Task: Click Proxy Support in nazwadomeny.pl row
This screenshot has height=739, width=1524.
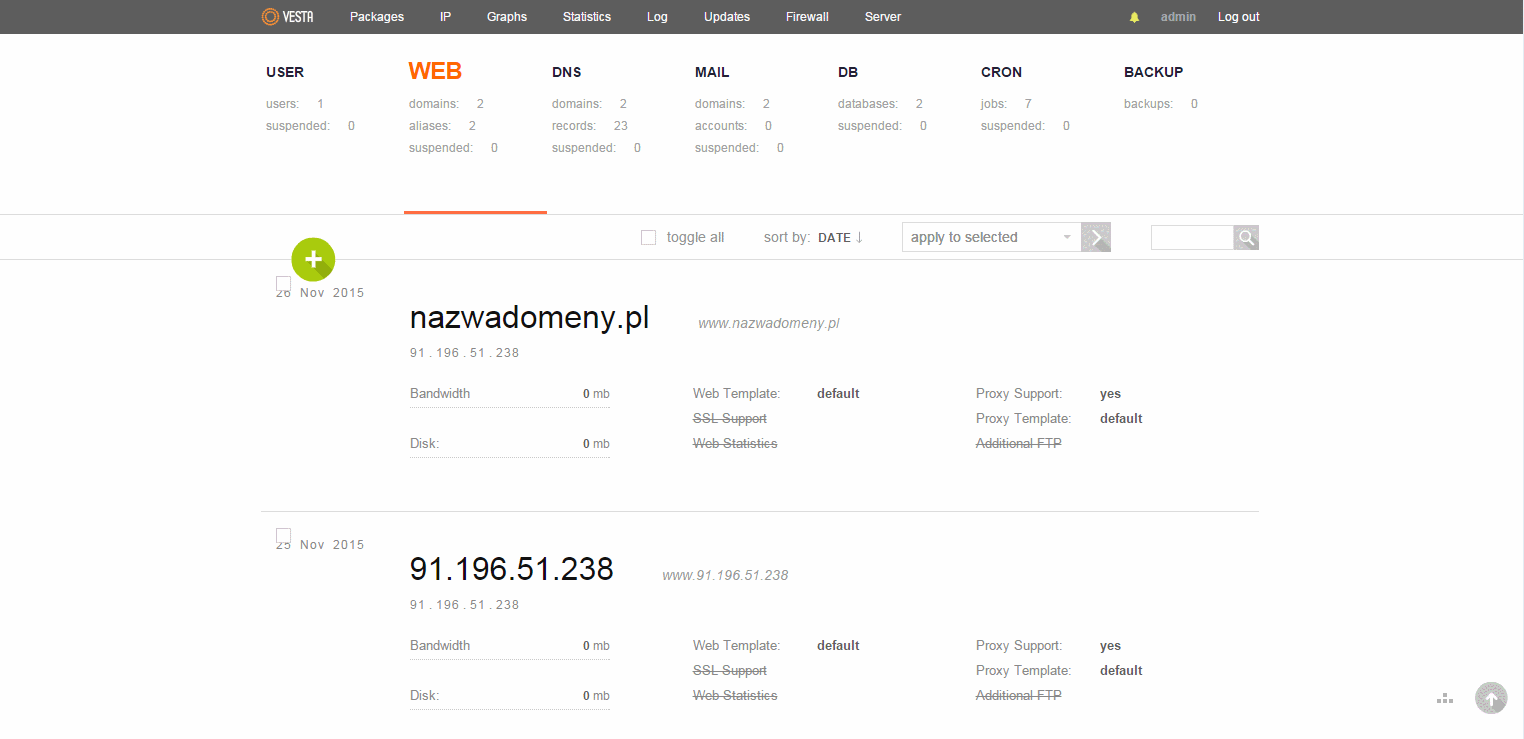Action: coord(1019,393)
